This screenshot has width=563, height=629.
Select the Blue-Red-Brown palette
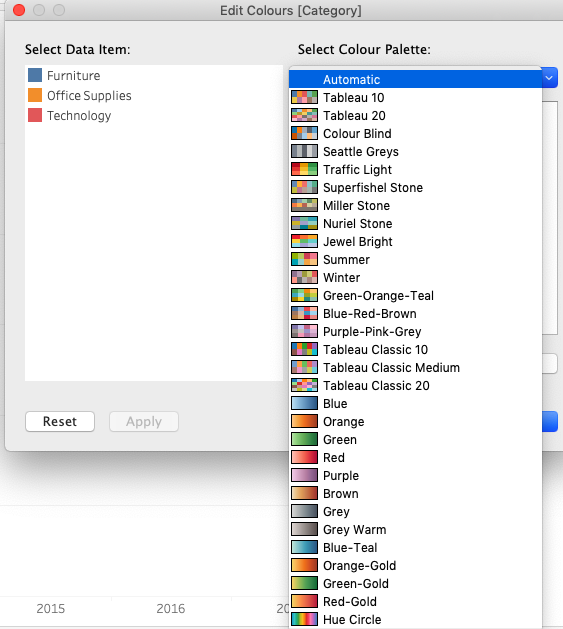(415, 314)
